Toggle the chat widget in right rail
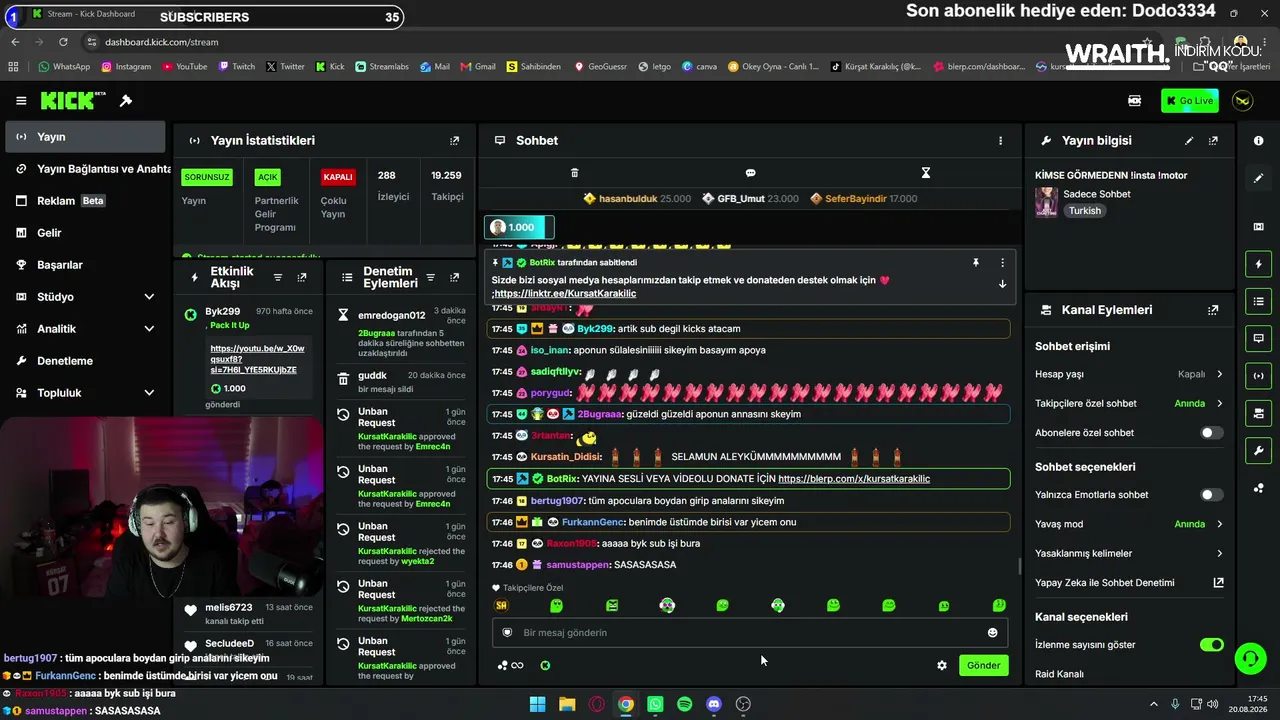Viewport: 1280px width, 720px height. [1259, 339]
